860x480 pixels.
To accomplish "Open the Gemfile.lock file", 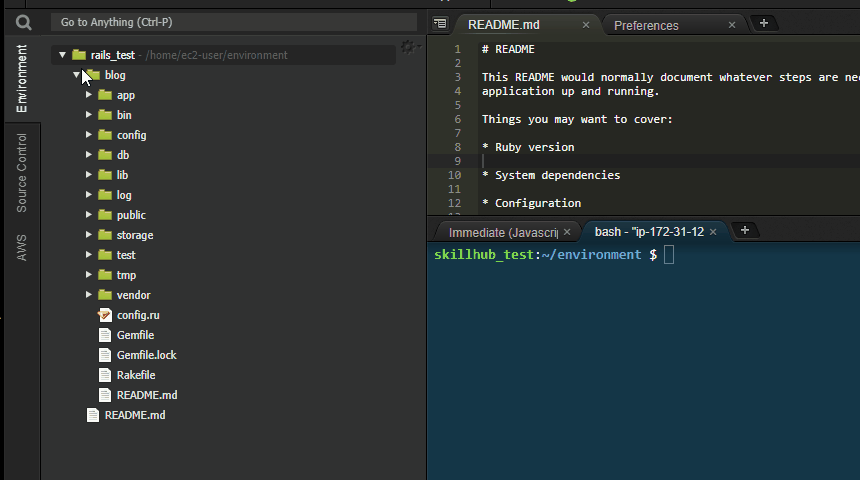I will (146, 355).
